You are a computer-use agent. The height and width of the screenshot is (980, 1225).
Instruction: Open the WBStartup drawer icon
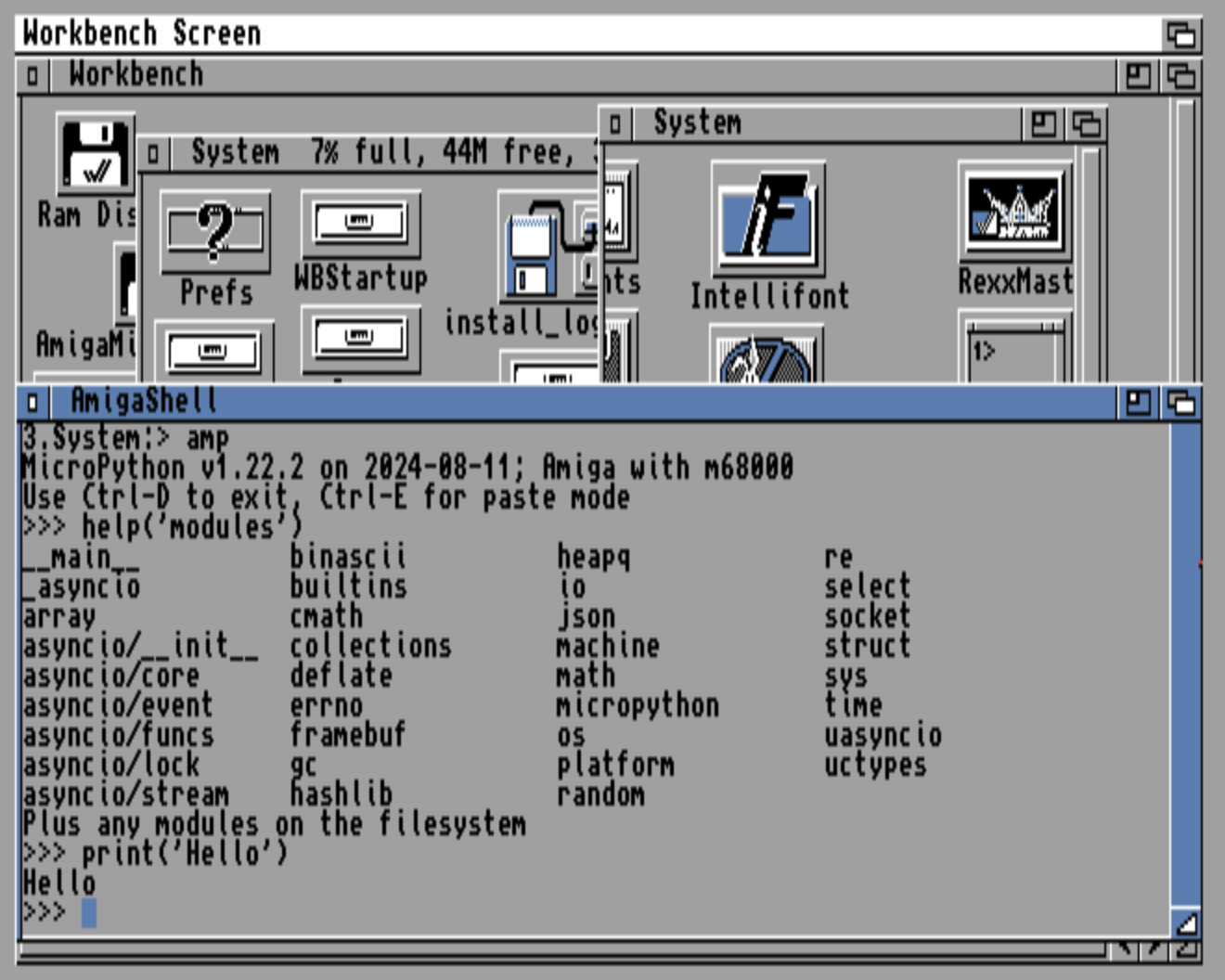(x=360, y=224)
